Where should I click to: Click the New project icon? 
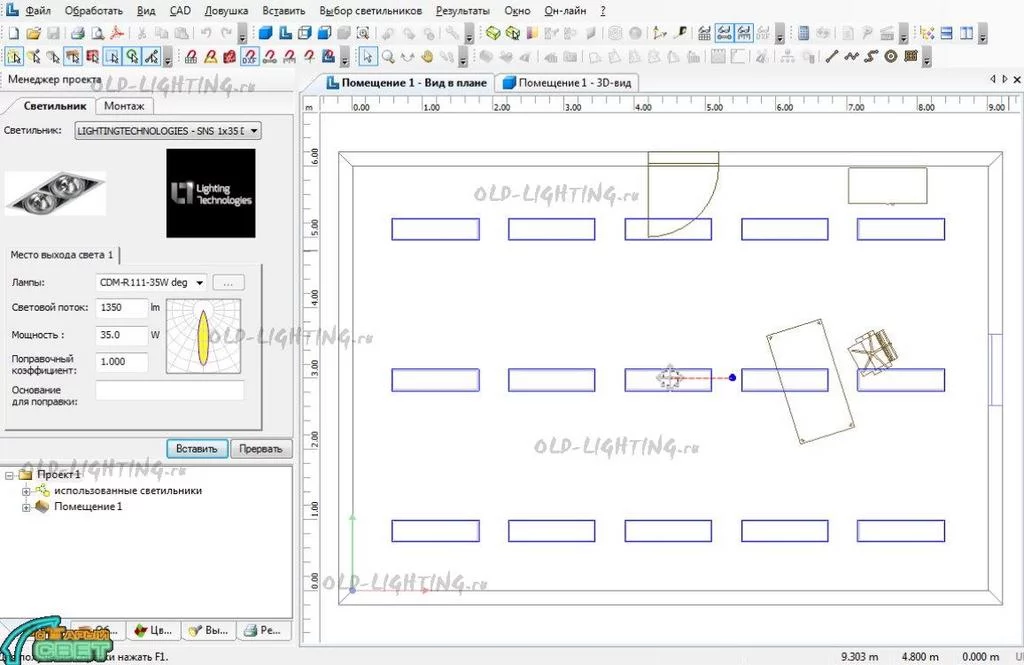click(12, 32)
